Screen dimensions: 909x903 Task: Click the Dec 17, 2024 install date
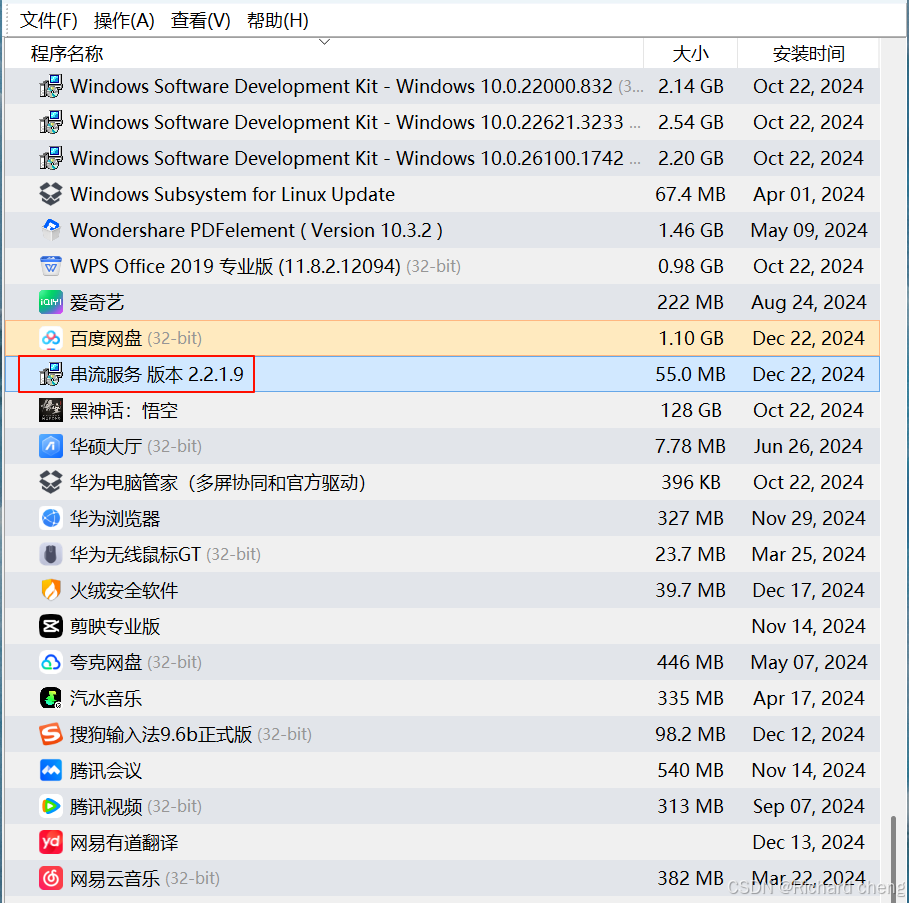click(808, 590)
